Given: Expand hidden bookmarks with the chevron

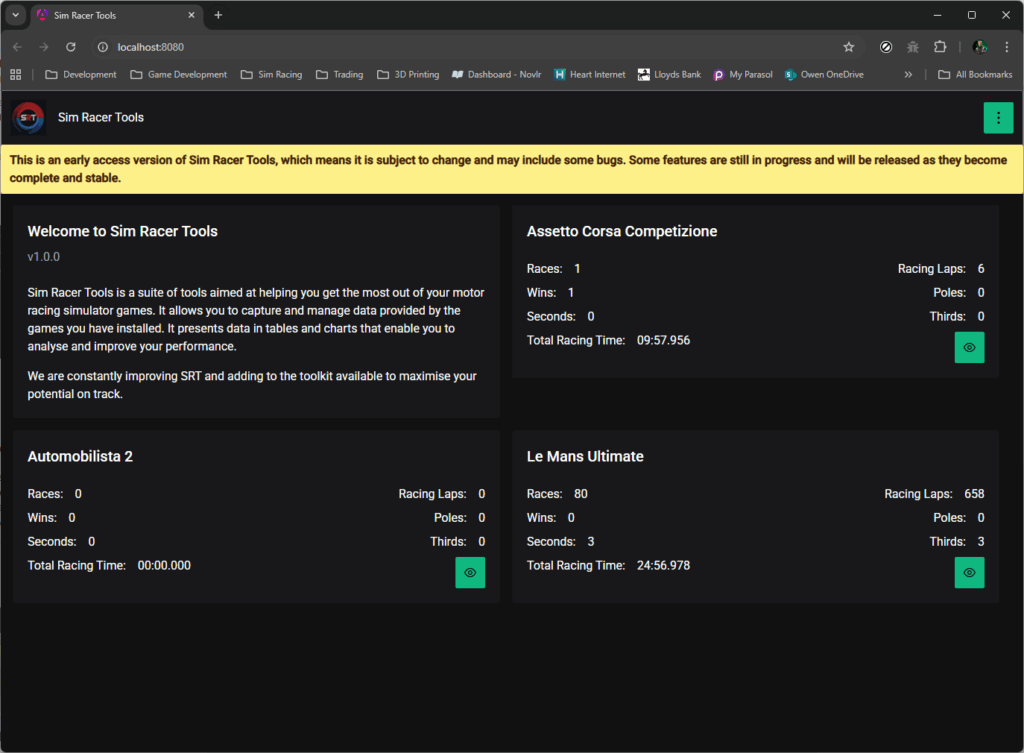Looking at the screenshot, I should [x=908, y=74].
